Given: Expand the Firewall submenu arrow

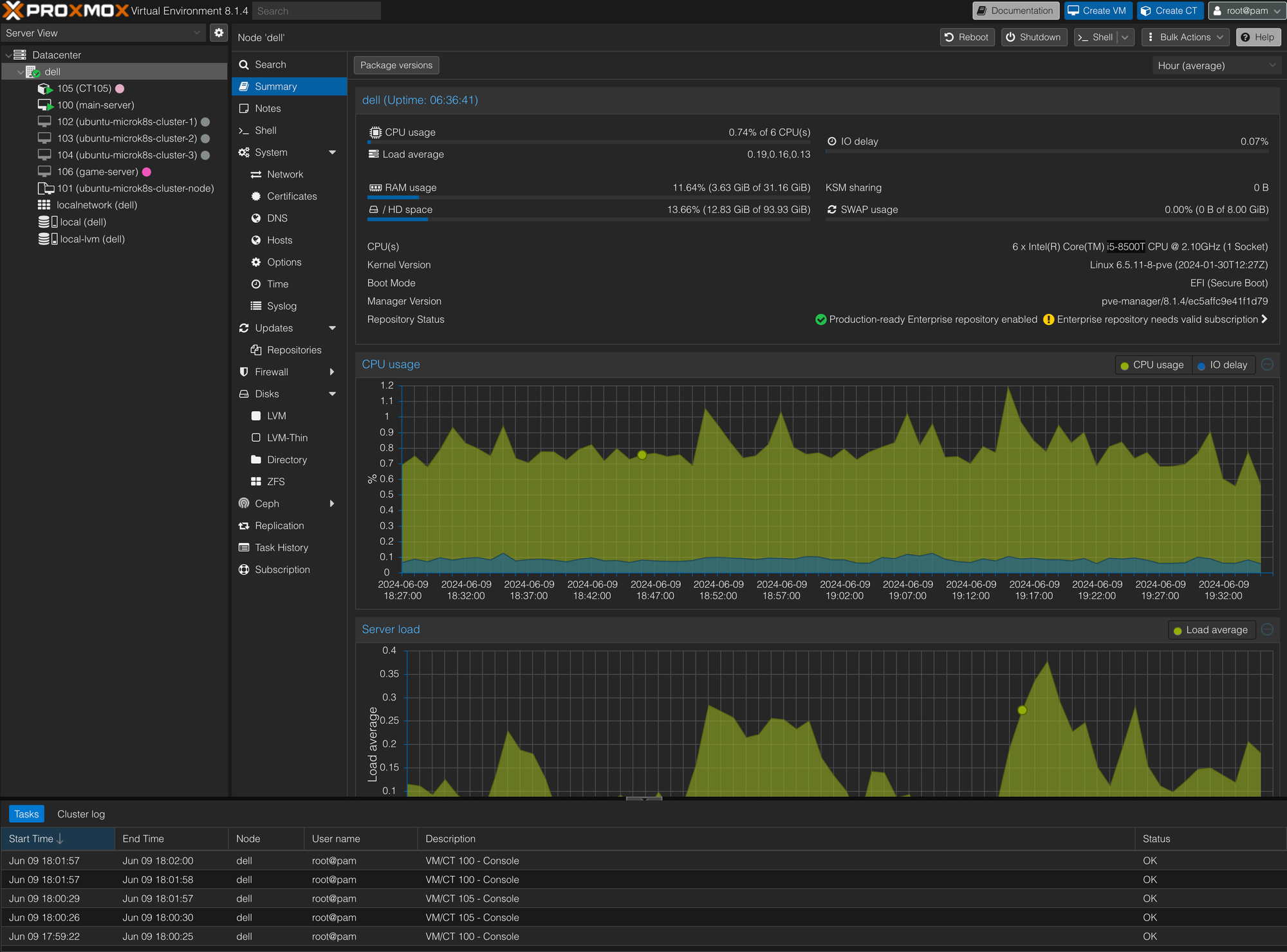Looking at the screenshot, I should [332, 372].
